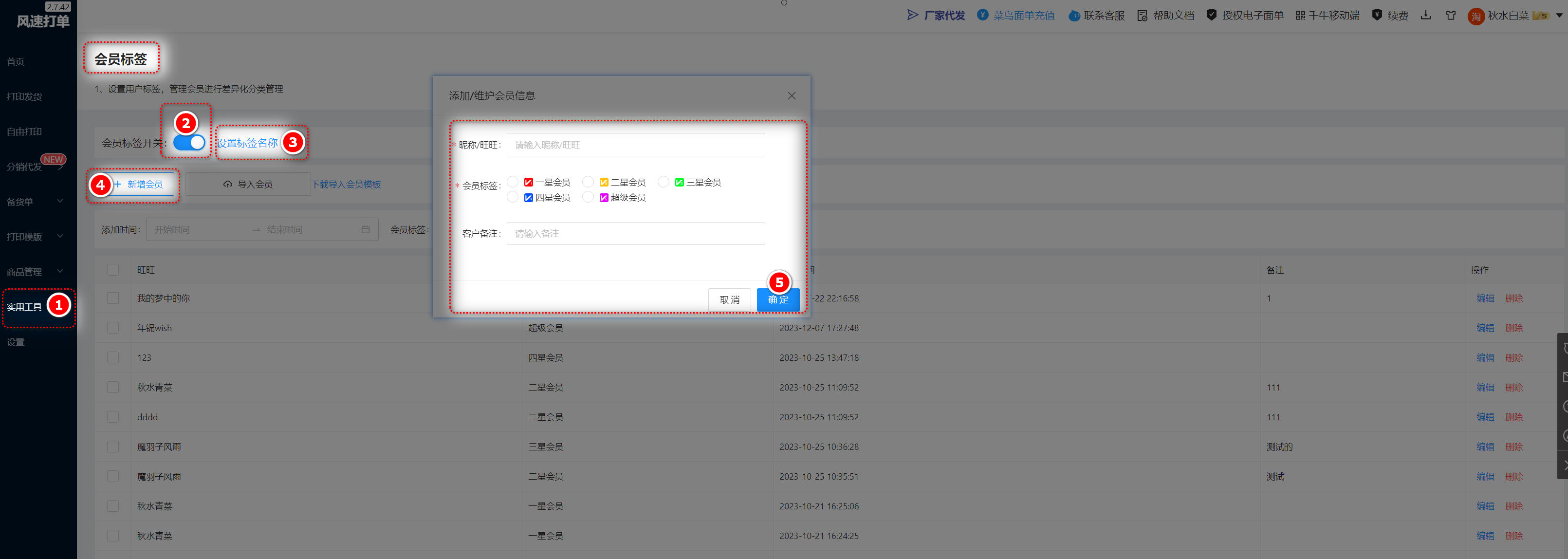This screenshot has width=1568, height=559.
Task: Click the calendar icon in the date range field
Action: (x=365, y=229)
